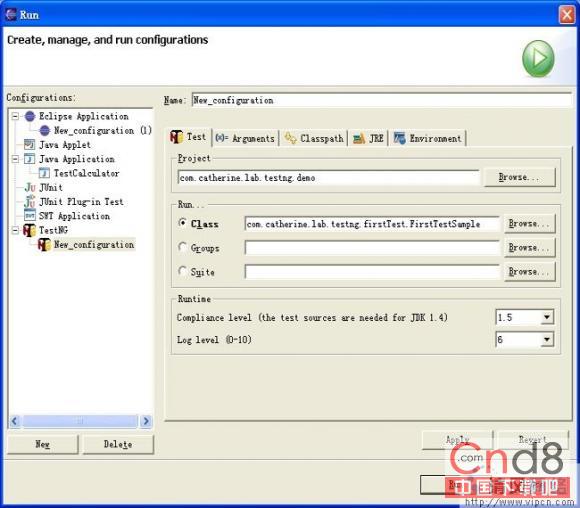Open the Log level dropdown
Image resolution: width=580 pixels, height=508 pixels.
[x=547, y=339]
